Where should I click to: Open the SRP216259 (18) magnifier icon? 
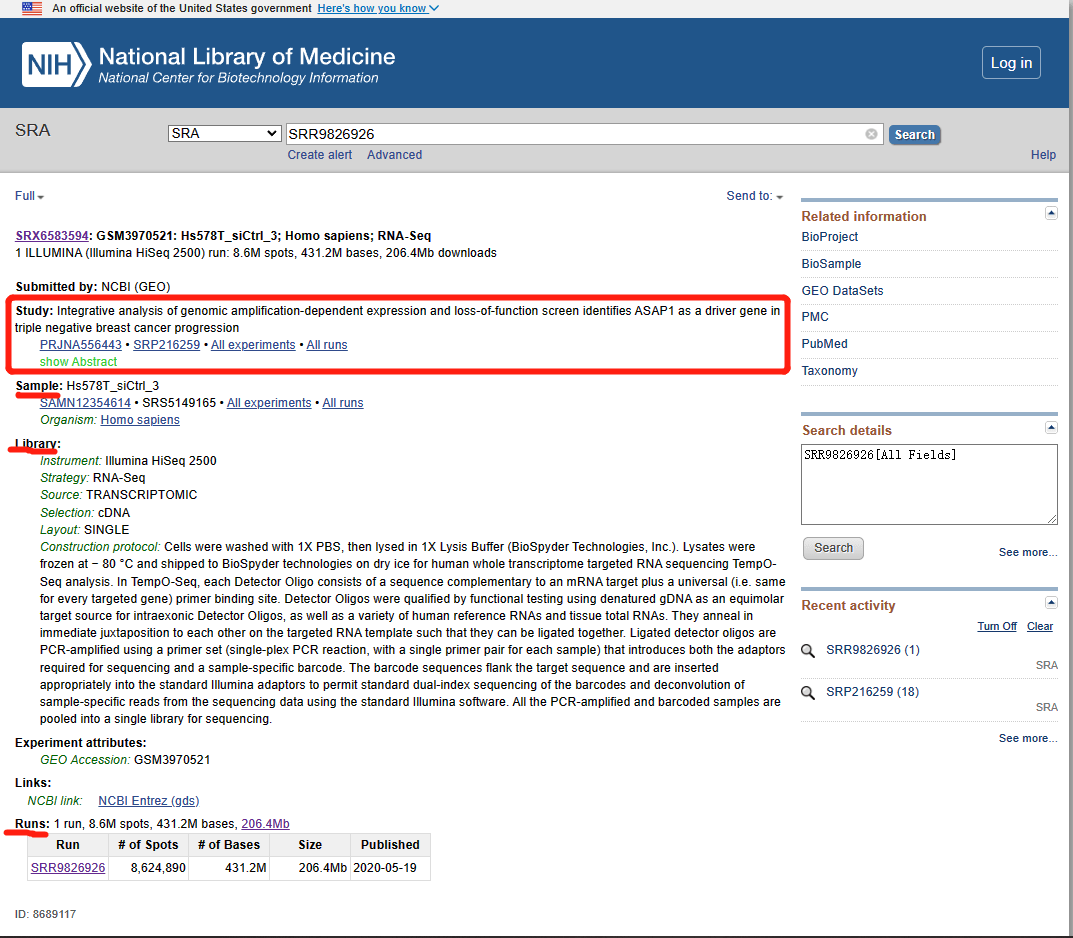807,693
